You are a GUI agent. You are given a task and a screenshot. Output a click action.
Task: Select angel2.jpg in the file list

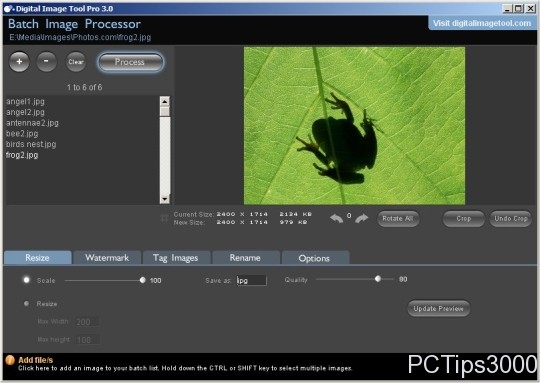coord(25,112)
